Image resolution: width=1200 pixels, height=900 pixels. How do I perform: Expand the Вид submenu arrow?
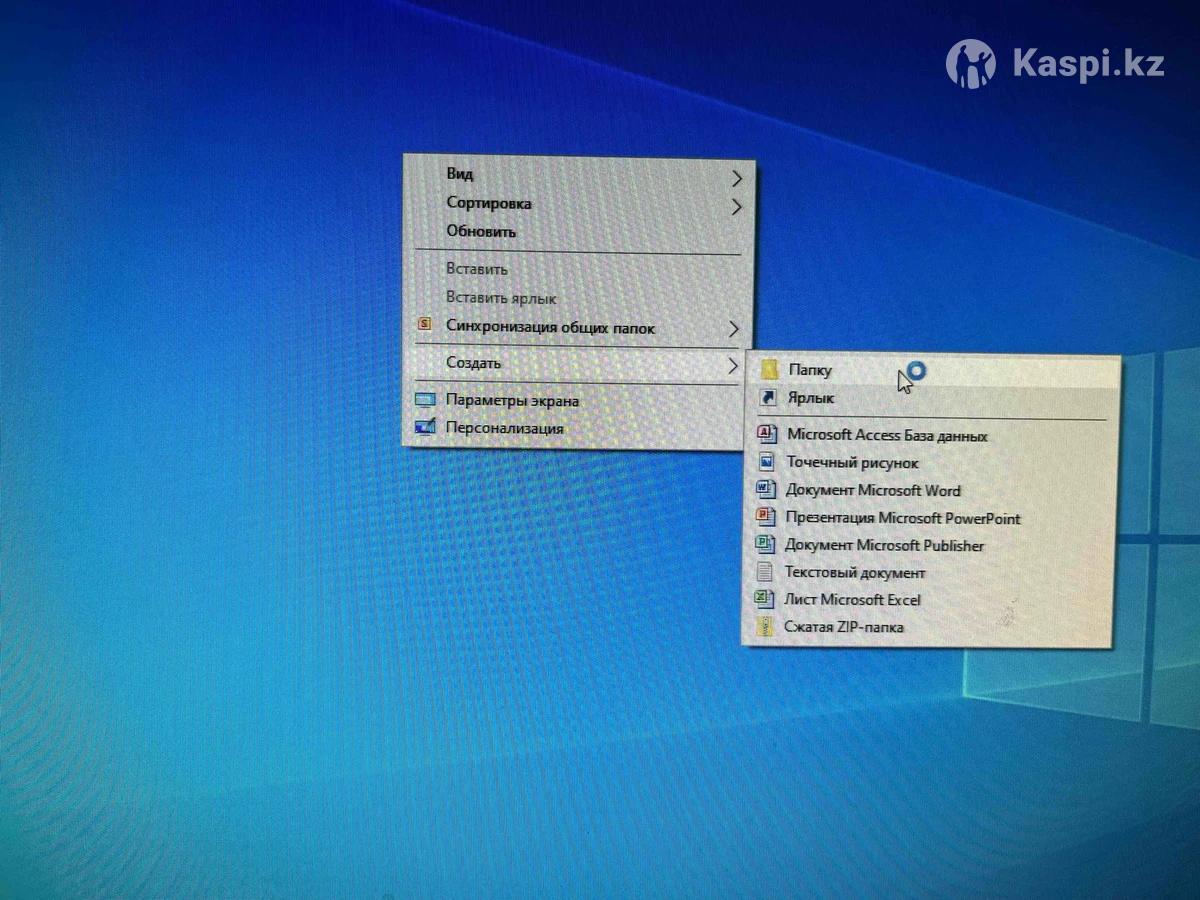[x=737, y=179]
